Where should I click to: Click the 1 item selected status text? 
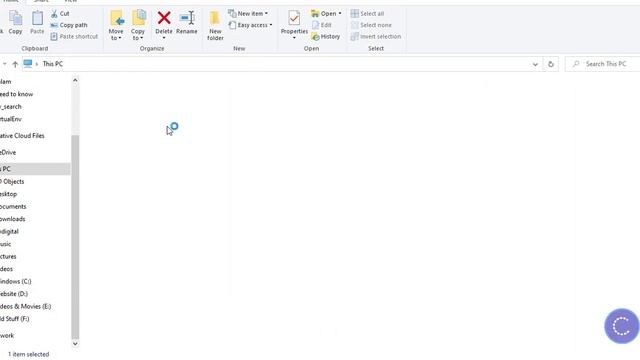29,354
